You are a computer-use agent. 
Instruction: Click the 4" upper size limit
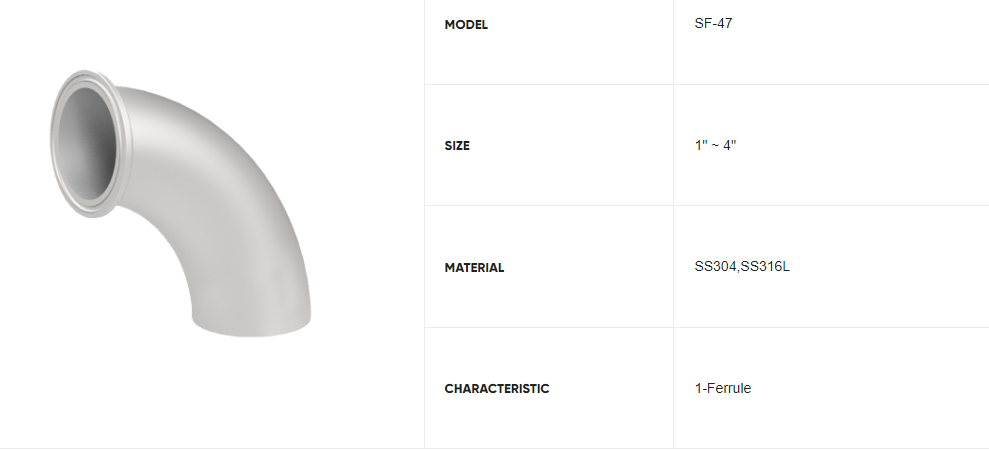[730, 145]
